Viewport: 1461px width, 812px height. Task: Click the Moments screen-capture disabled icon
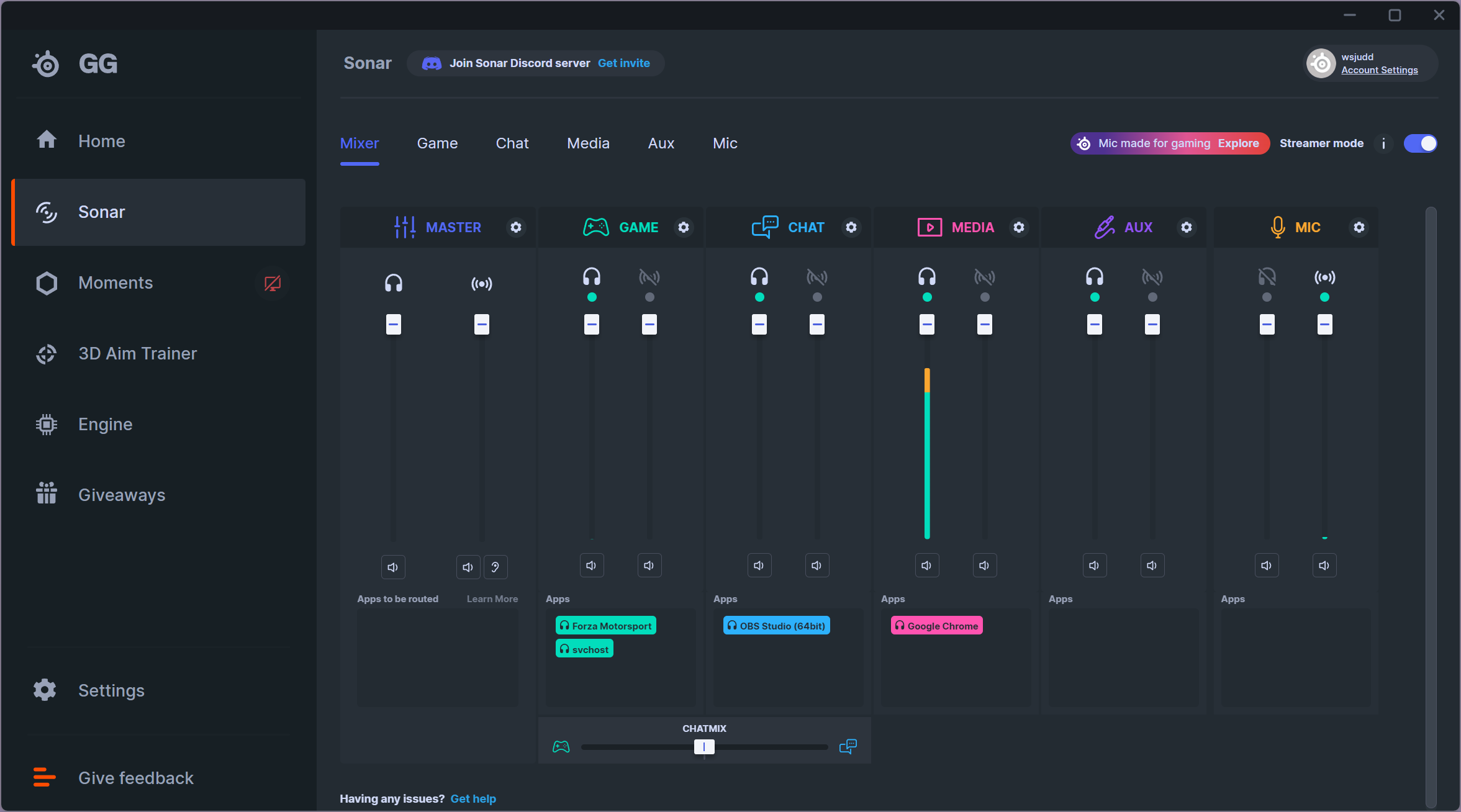tap(272, 283)
